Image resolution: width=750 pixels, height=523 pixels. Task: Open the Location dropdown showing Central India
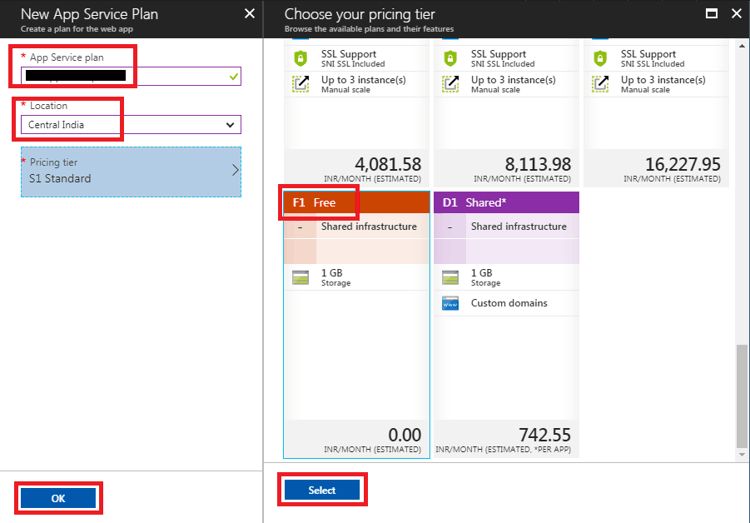[x=131, y=125]
